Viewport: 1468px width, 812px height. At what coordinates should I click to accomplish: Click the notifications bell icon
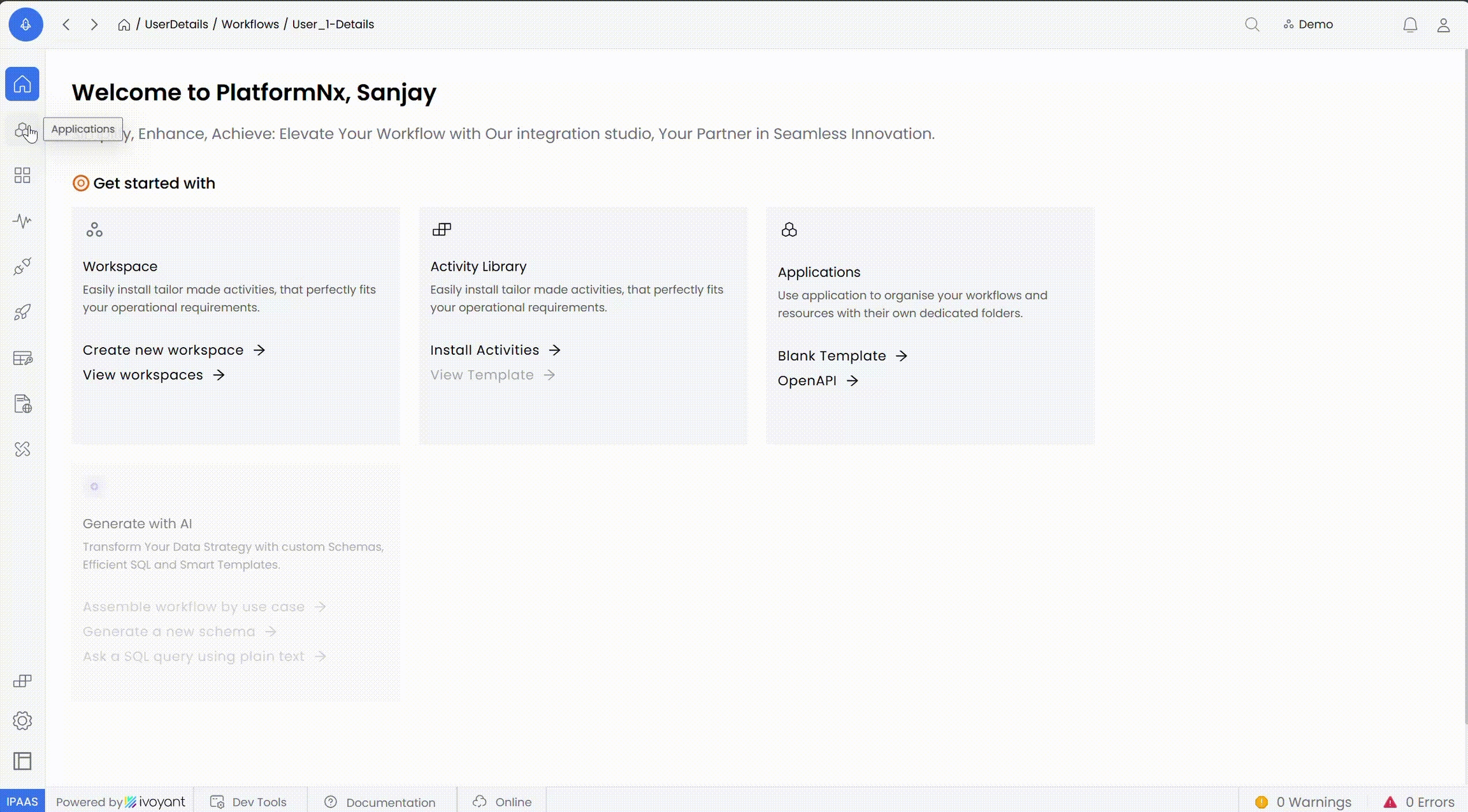1410,25
